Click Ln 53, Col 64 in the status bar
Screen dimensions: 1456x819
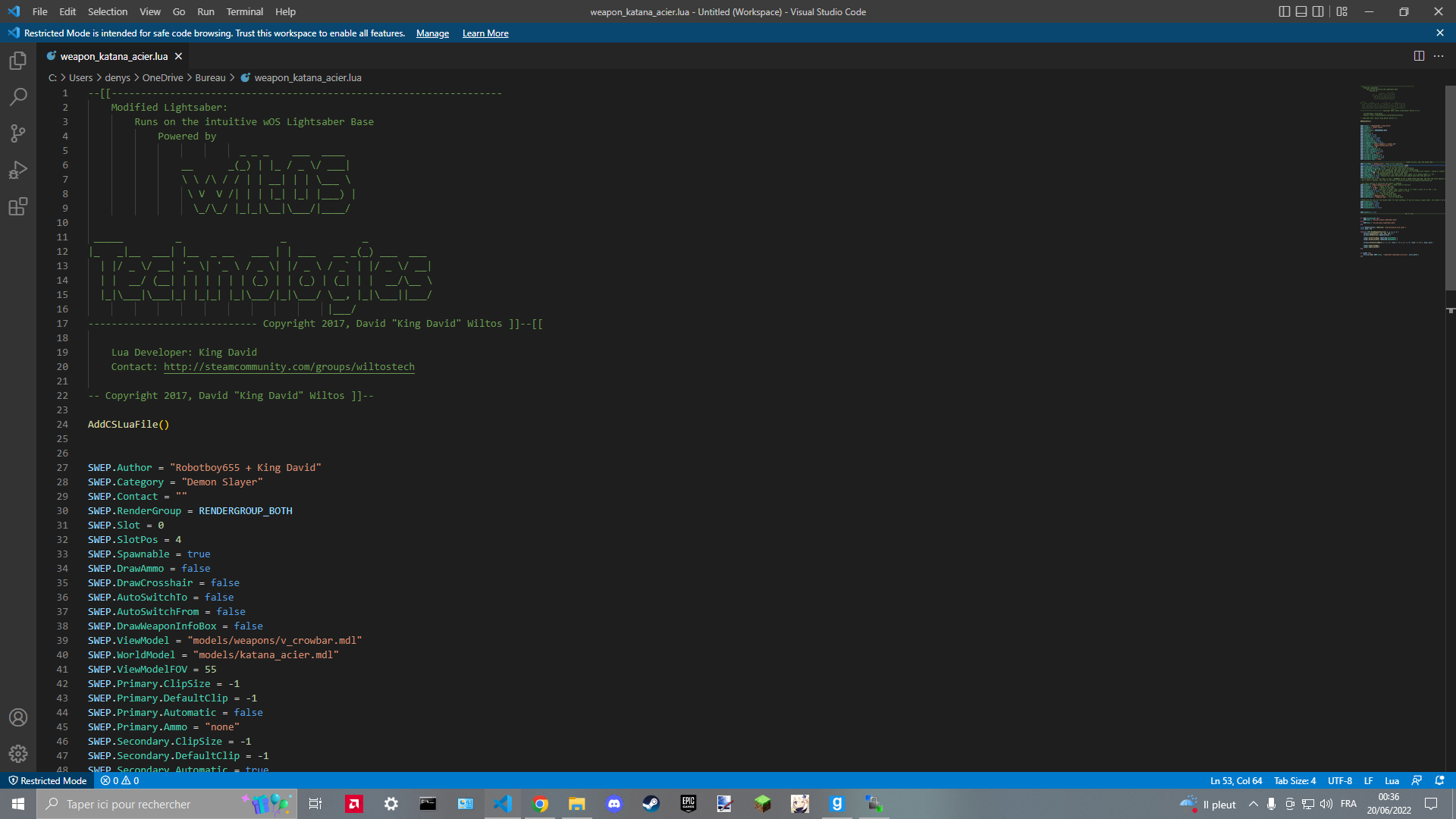point(1236,780)
